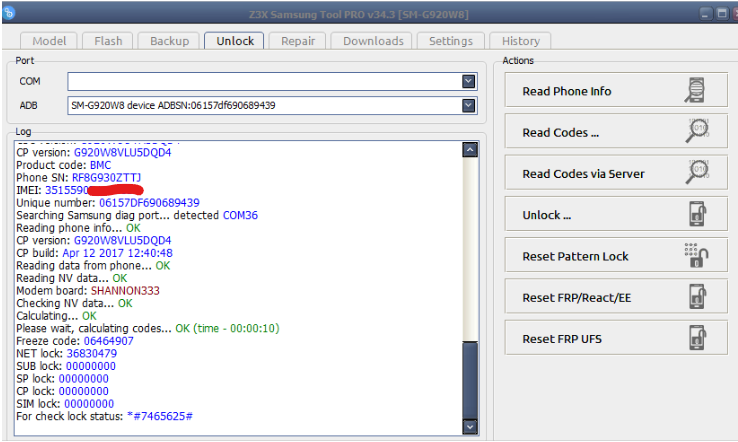Switch to the Flash tab

[108, 41]
